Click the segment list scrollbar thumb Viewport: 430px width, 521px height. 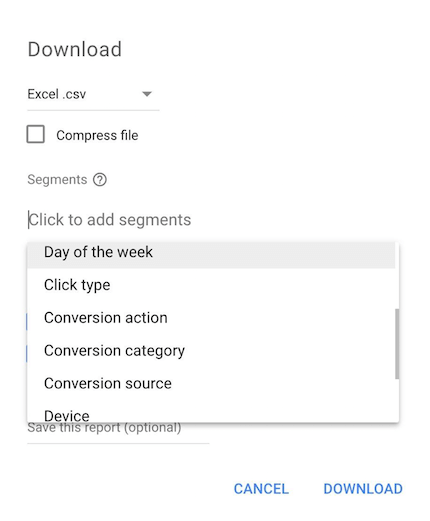coord(397,344)
